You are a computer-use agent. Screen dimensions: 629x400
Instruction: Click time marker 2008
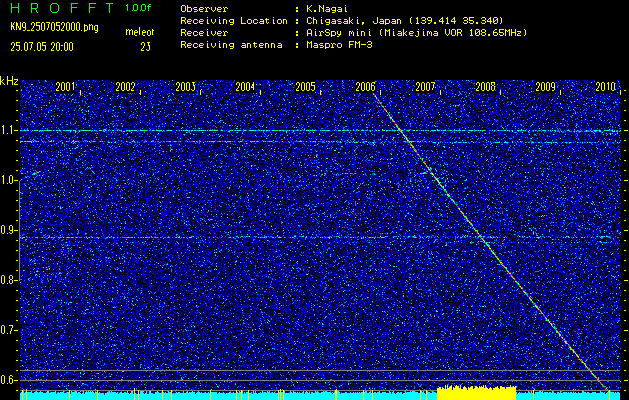click(485, 87)
